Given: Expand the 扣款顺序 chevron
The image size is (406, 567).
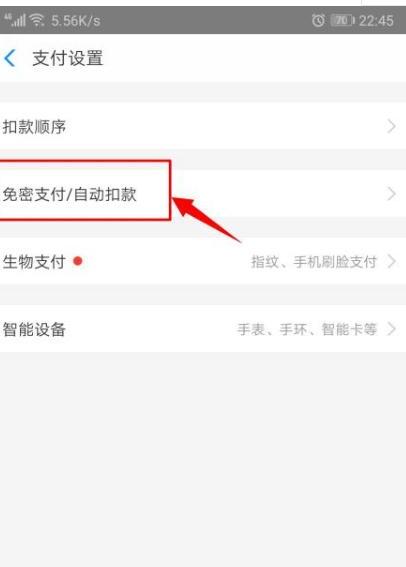Looking at the screenshot, I should (x=392, y=127).
